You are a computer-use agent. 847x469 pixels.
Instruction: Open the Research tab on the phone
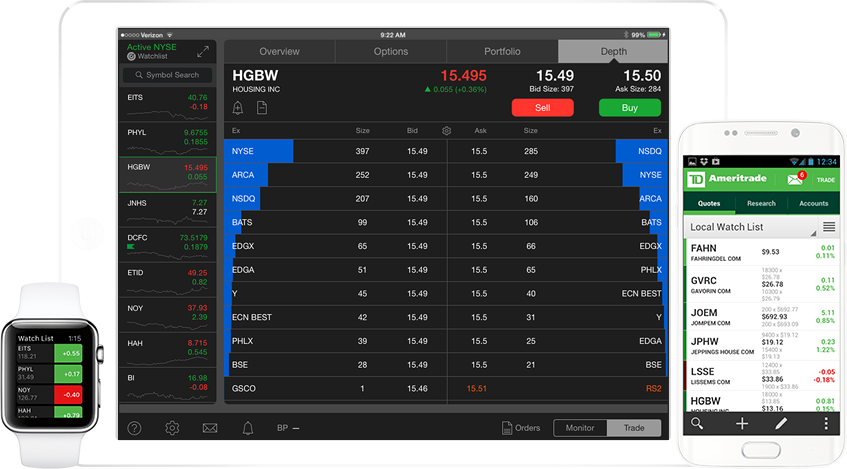coord(761,204)
